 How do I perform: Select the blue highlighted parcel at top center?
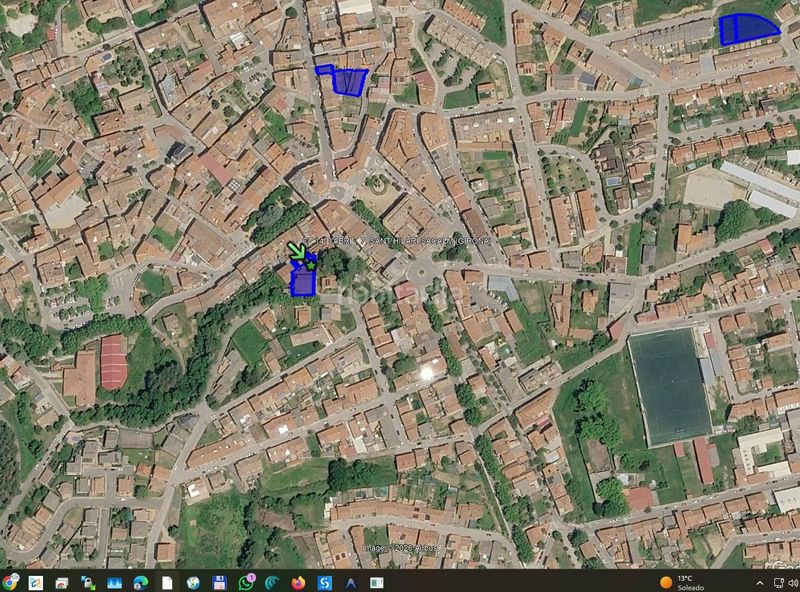(349, 82)
